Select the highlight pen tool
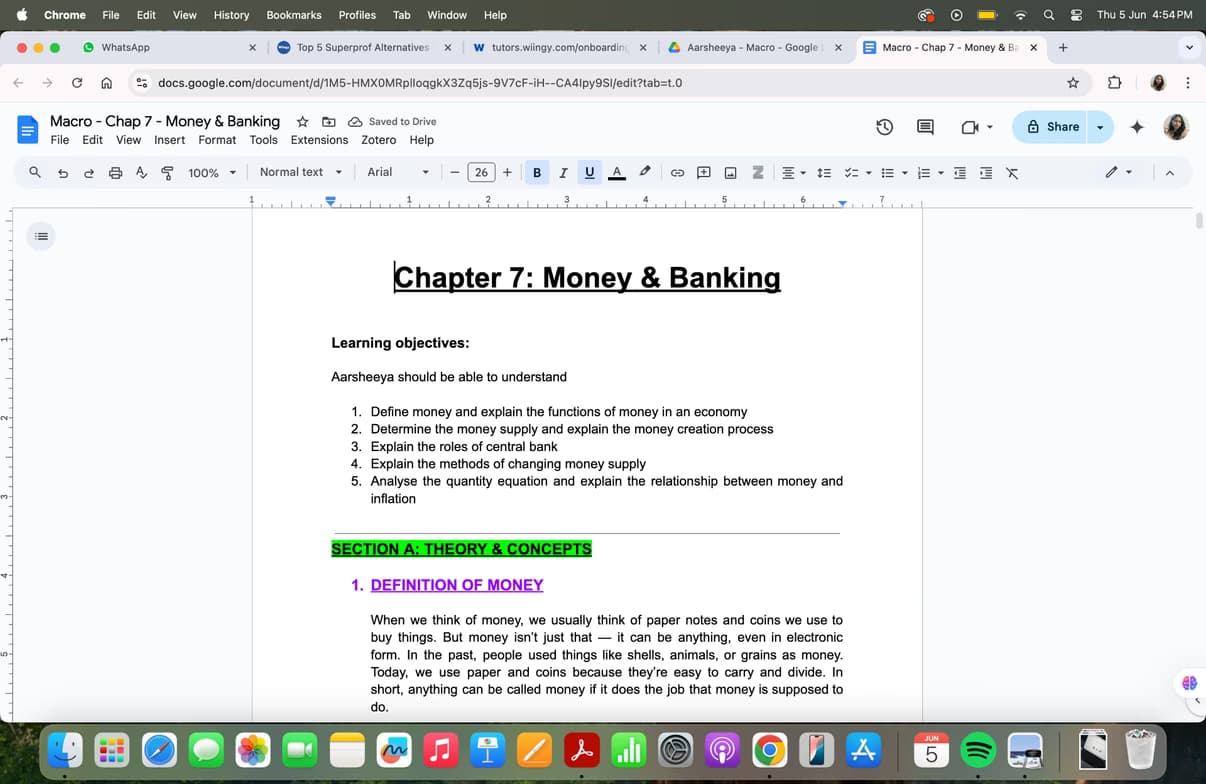This screenshot has width=1206, height=784. tap(645, 172)
